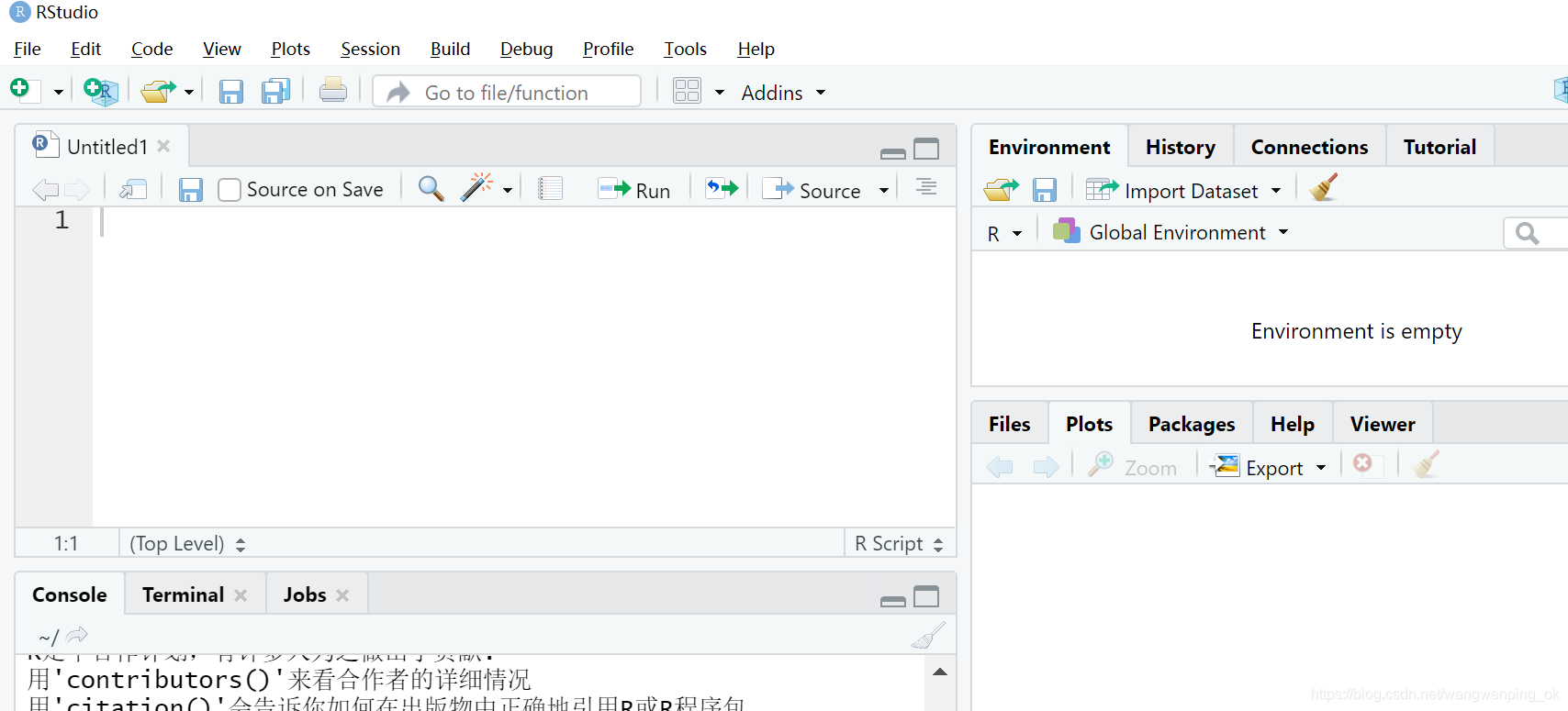
Task: Maximize the console pane
Action: pyautogui.click(x=926, y=597)
